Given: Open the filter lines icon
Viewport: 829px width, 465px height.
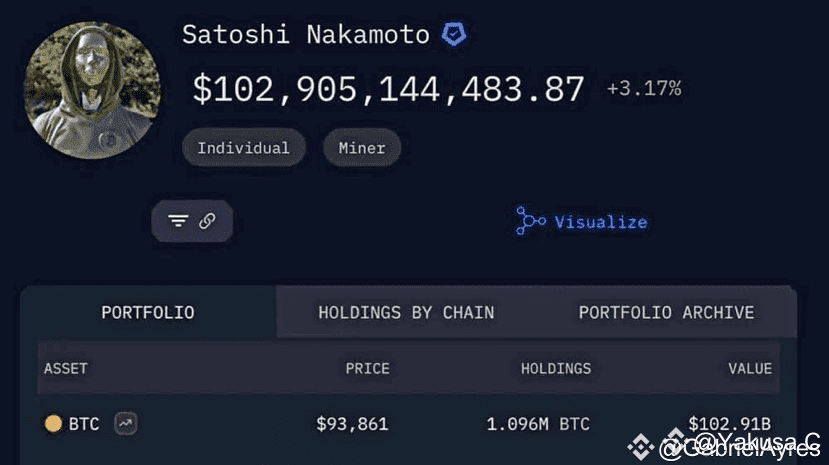Looking at the screenshot, I should [178, 220].
